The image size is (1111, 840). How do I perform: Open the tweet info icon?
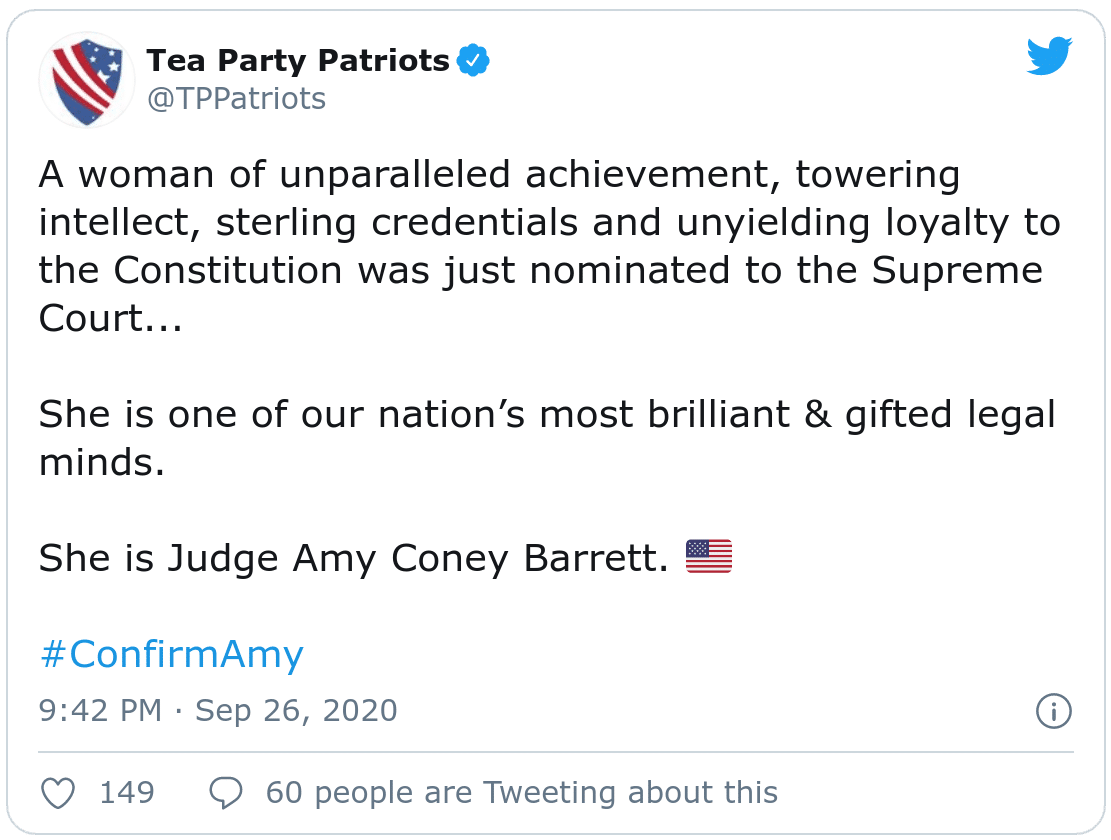[x=1054, y=711]
